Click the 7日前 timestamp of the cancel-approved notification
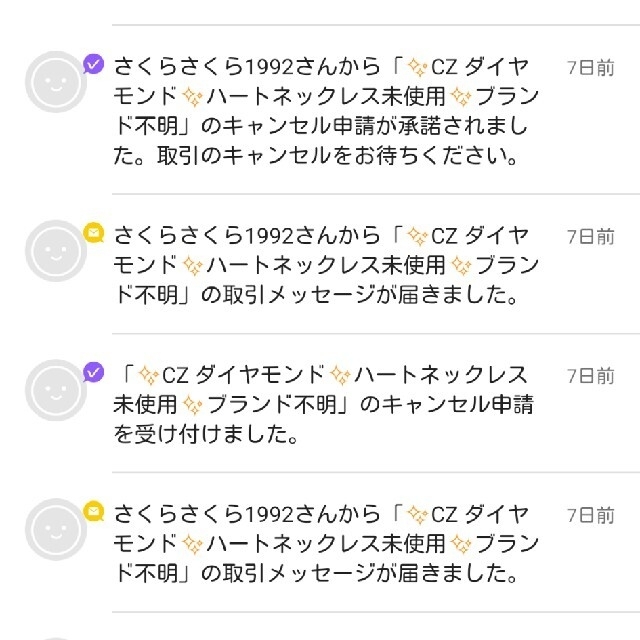 pos(591,68)
